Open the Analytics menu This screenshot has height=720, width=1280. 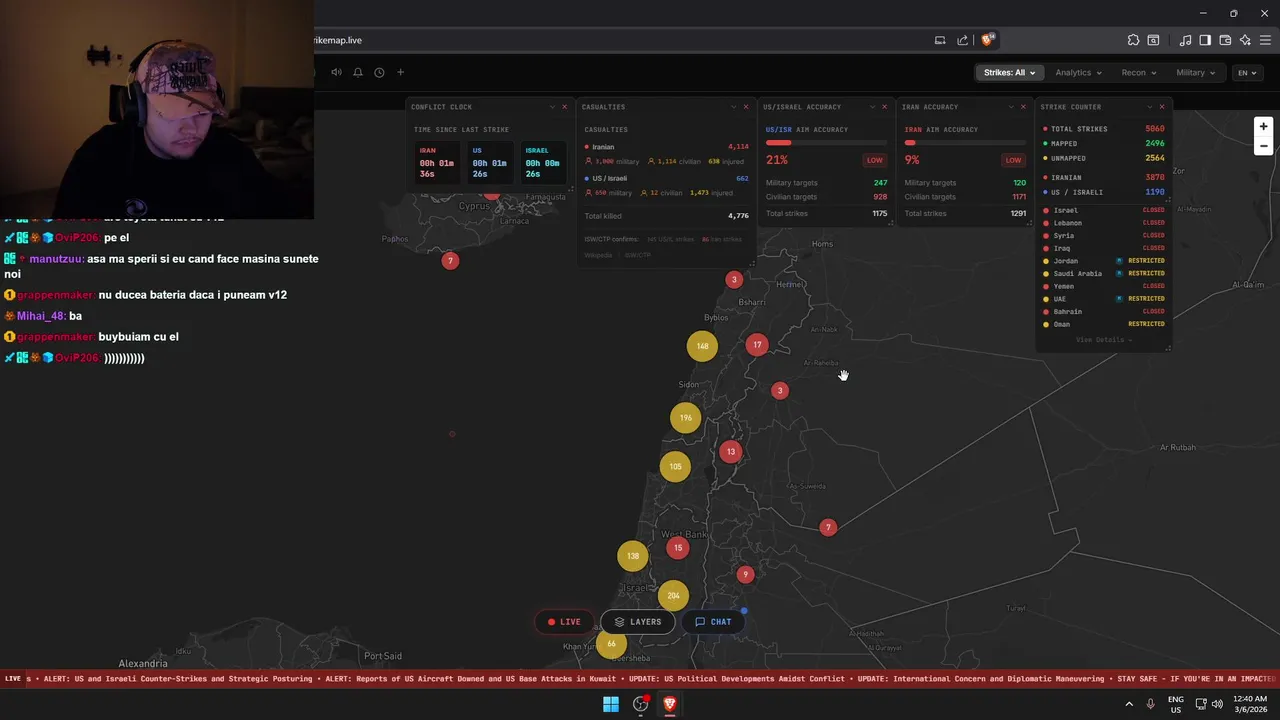click(x=1078, y=72)
